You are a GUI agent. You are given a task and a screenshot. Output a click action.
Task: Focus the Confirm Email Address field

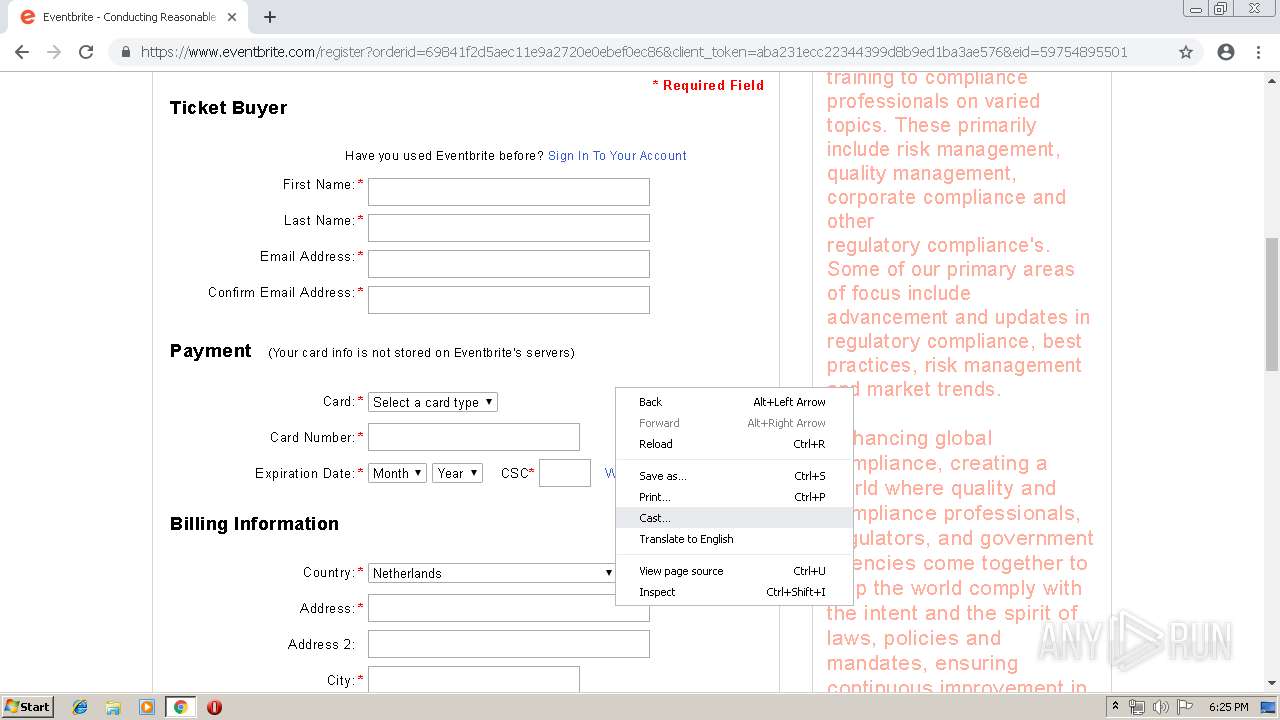pyautogui.click(x=509, y=300)
